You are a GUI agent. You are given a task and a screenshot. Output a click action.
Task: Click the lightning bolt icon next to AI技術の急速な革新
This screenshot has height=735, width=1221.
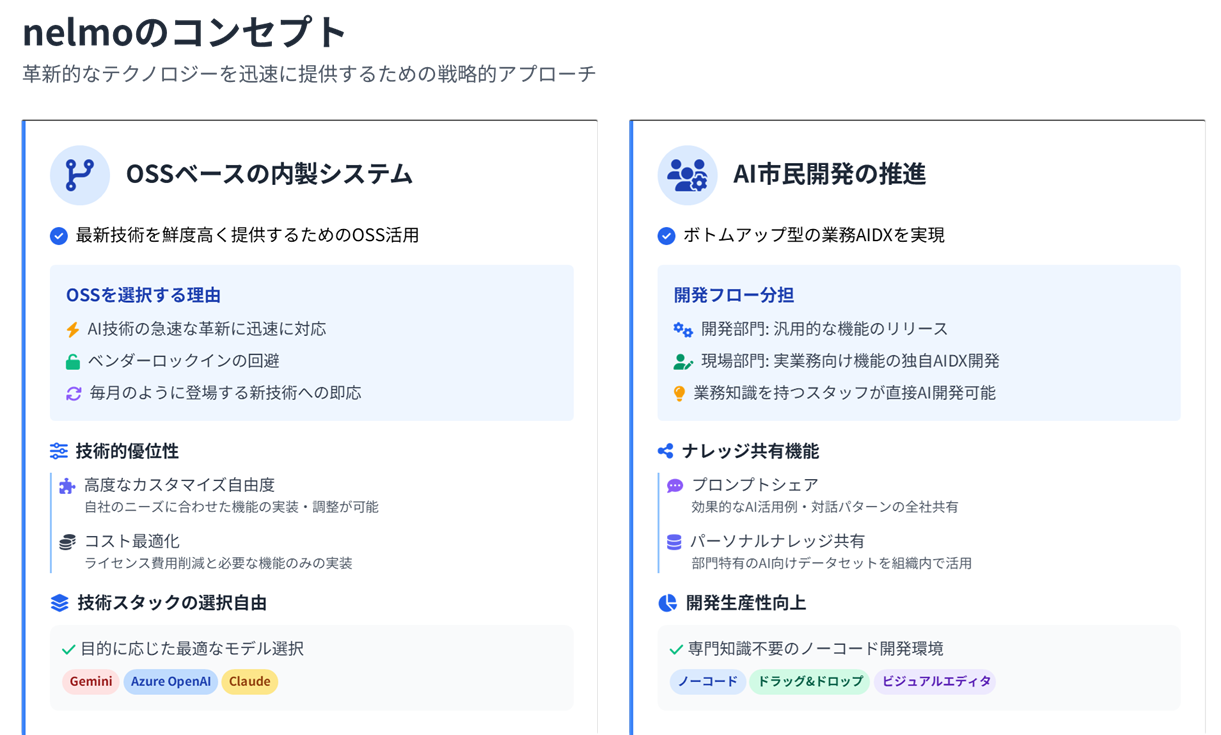point(73,329)
